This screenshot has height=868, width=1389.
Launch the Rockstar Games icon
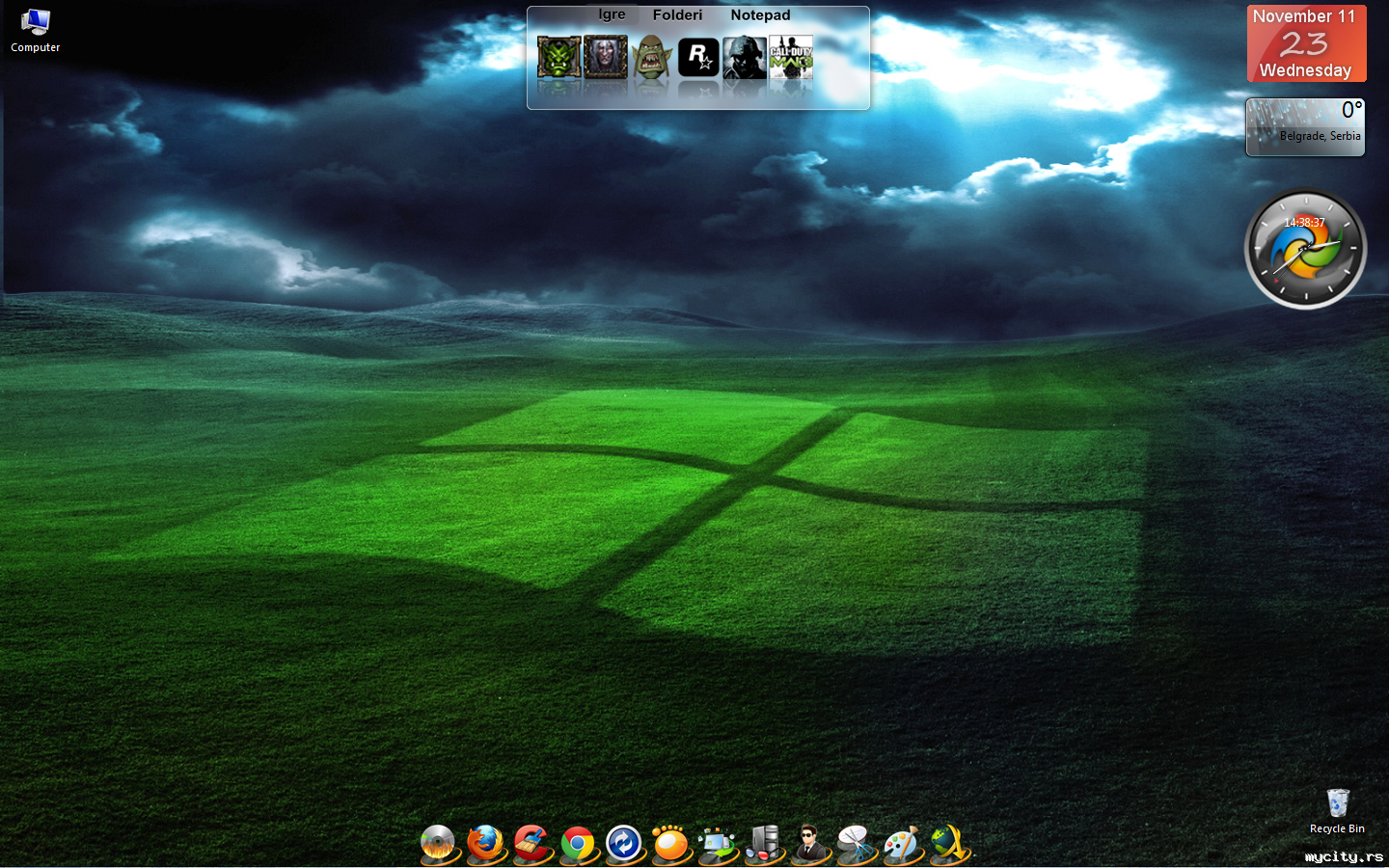pyautogui.click(x=697, y=58)
